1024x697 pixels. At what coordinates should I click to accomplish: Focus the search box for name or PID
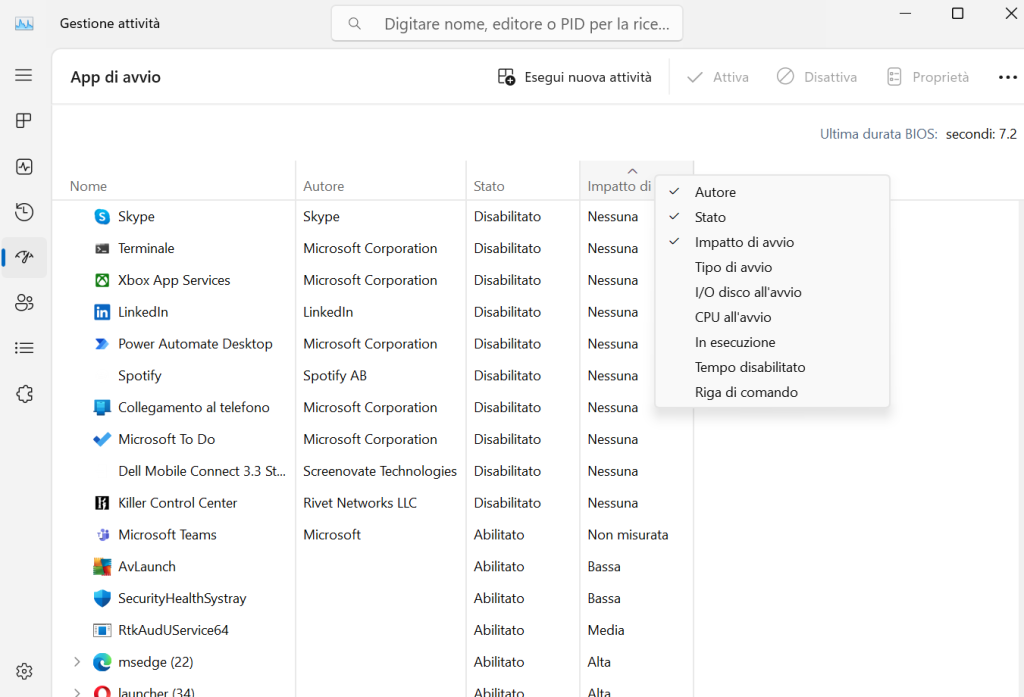[x=507, y=24]
